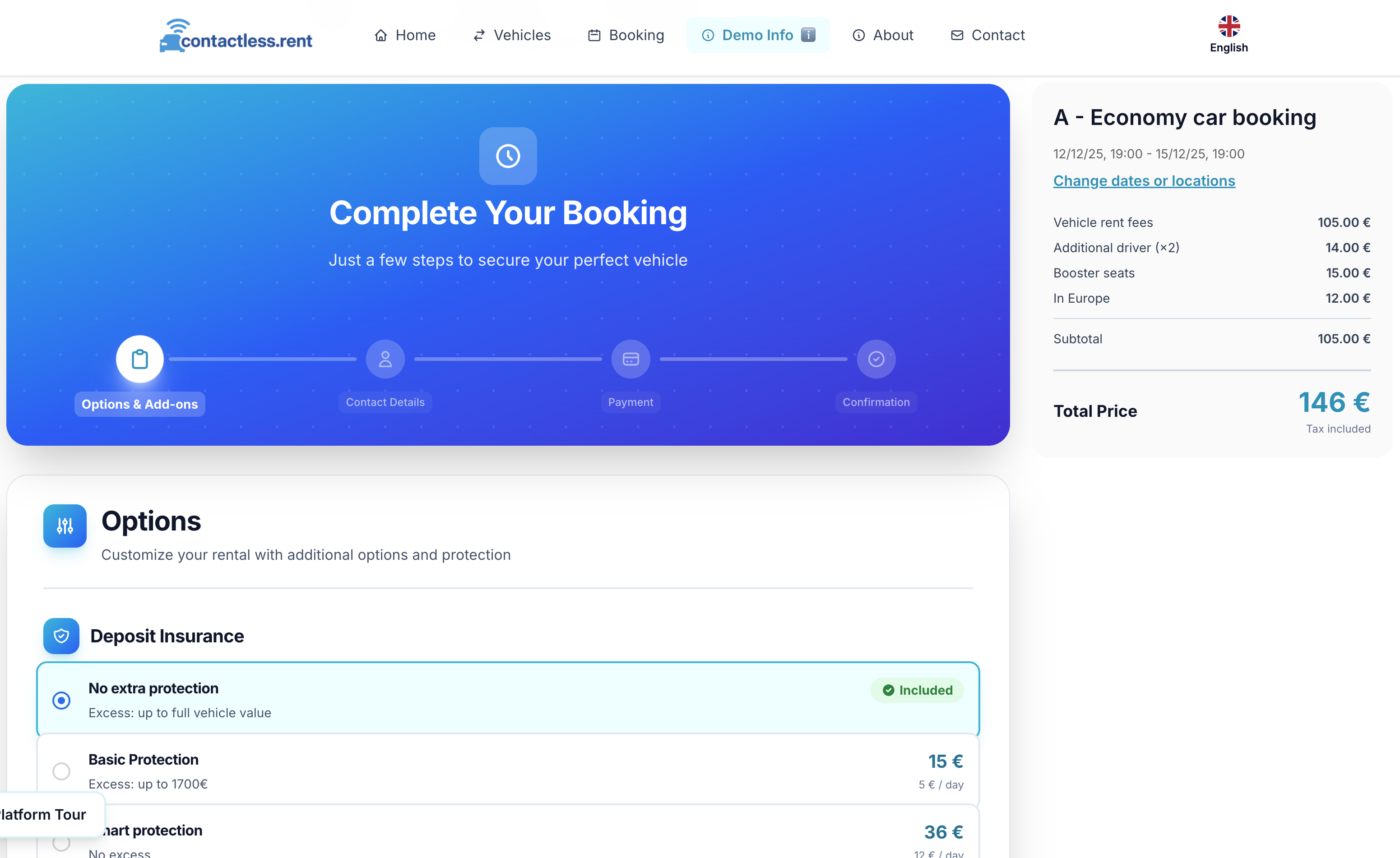Click the Contact Details person step icon
This screenshot has width=1400, height=858.
[385, 359]
